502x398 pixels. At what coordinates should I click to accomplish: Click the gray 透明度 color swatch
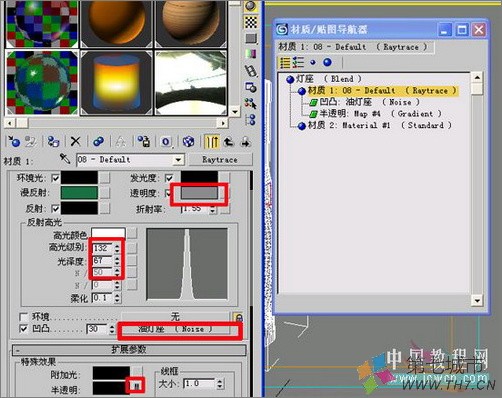[x=199, y=193]
